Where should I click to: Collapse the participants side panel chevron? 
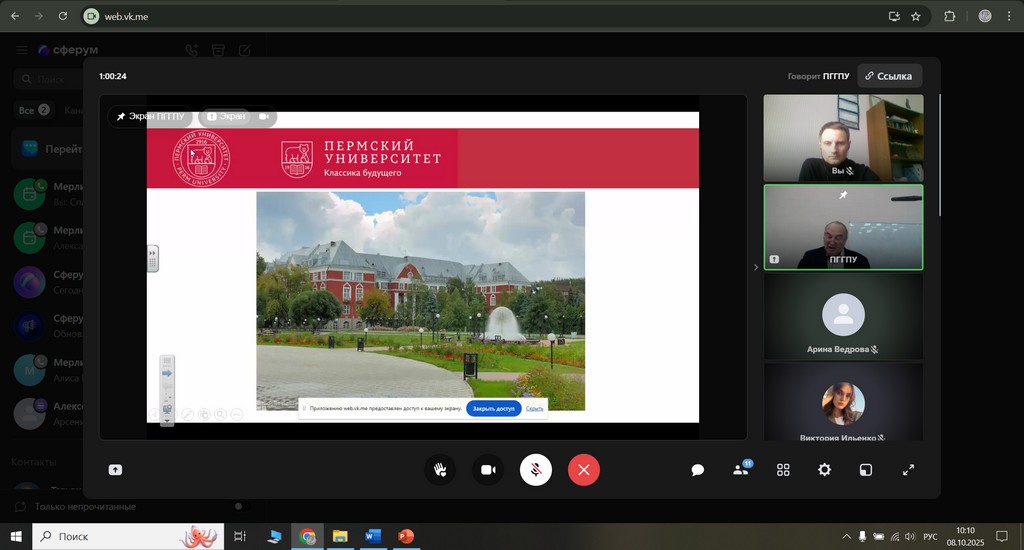click(x=755, y=267)
